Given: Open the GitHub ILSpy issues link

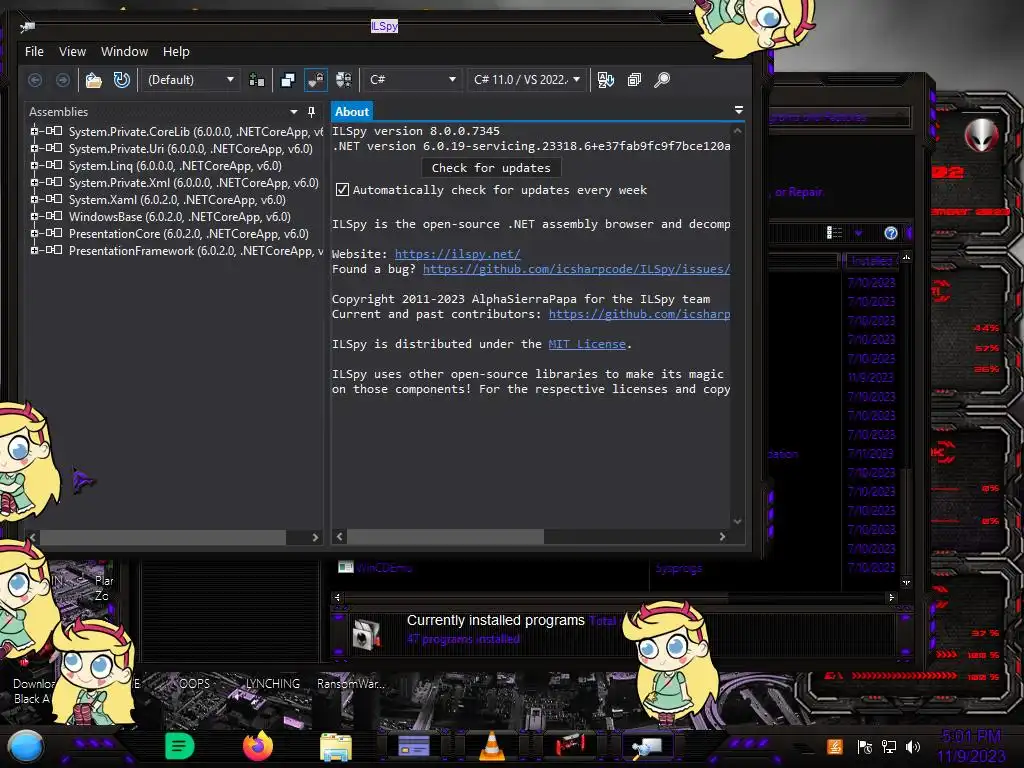Looking at the screenshot, I should click(x=576, y=269).
